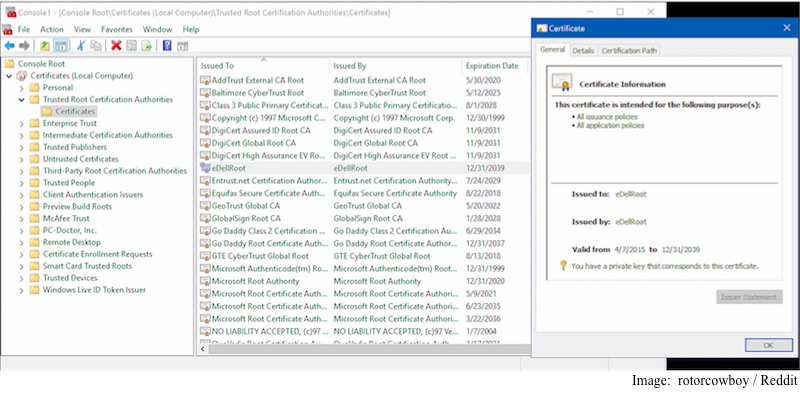800x393 pixels.
Task: Switch to the Certification Path tab
Action: click(x=629, y=51)
